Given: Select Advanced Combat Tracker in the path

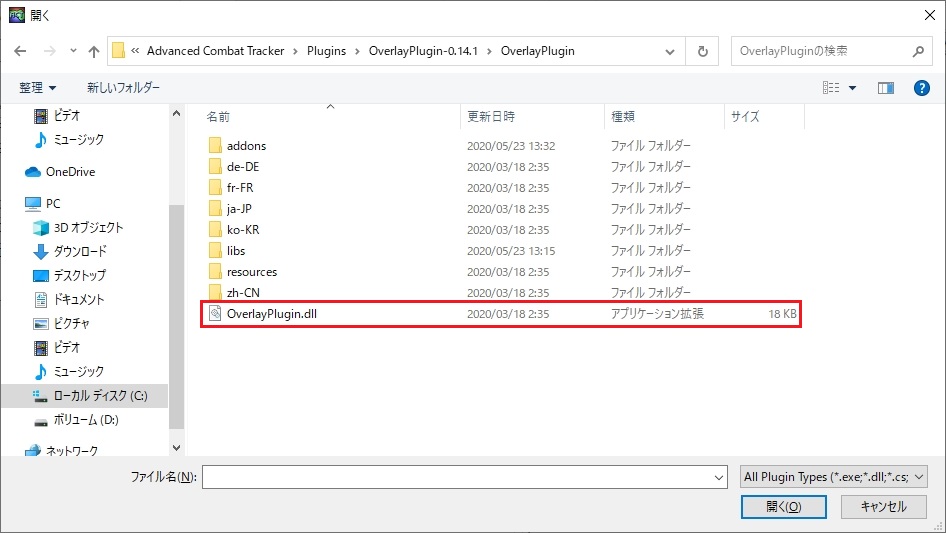Looking at the screenshot, I should coord(215,51).
